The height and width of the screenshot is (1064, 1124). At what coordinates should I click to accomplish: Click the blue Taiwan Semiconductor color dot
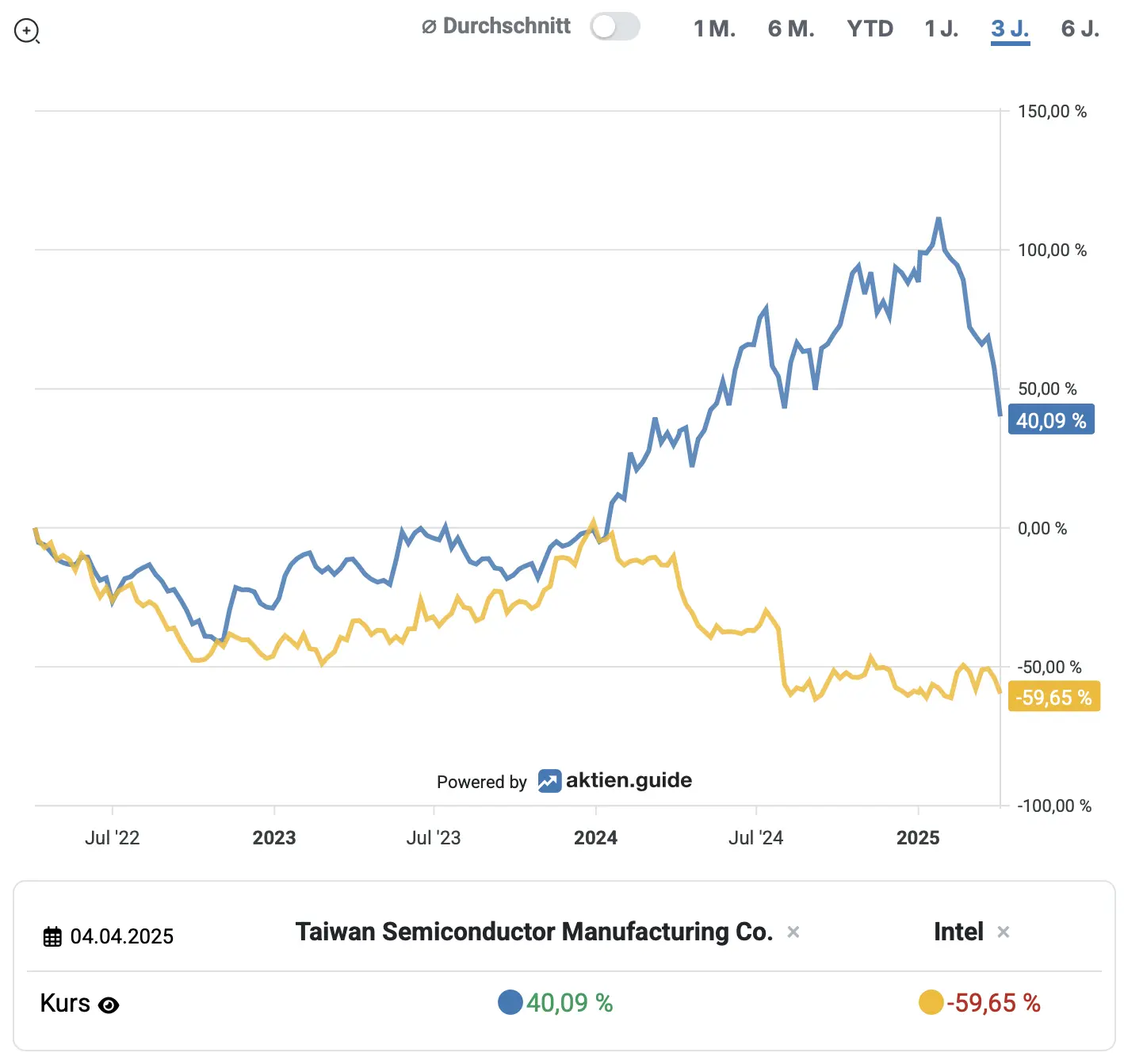click(510, 1002)
